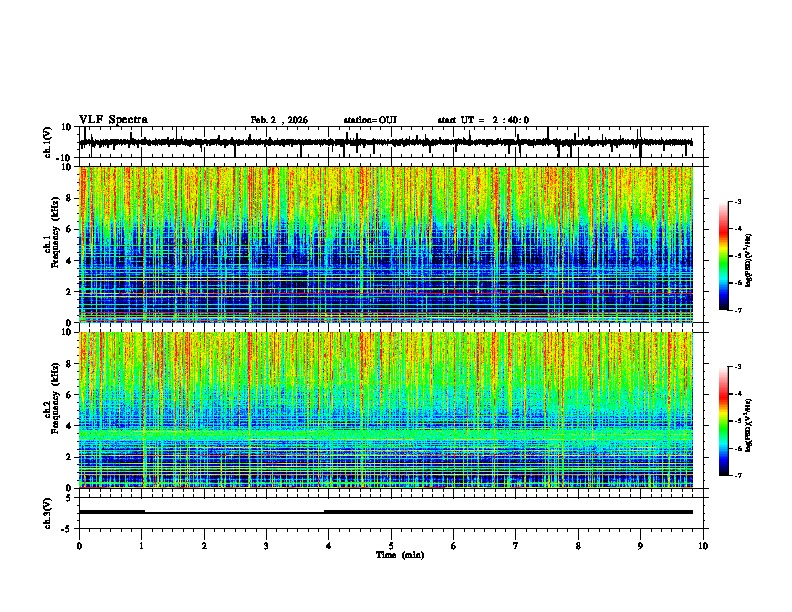This screenshot has height=612, width=792.
Task: Click the ch.1 'Frequency (kHz)' axis label
Action: point(53,233)
